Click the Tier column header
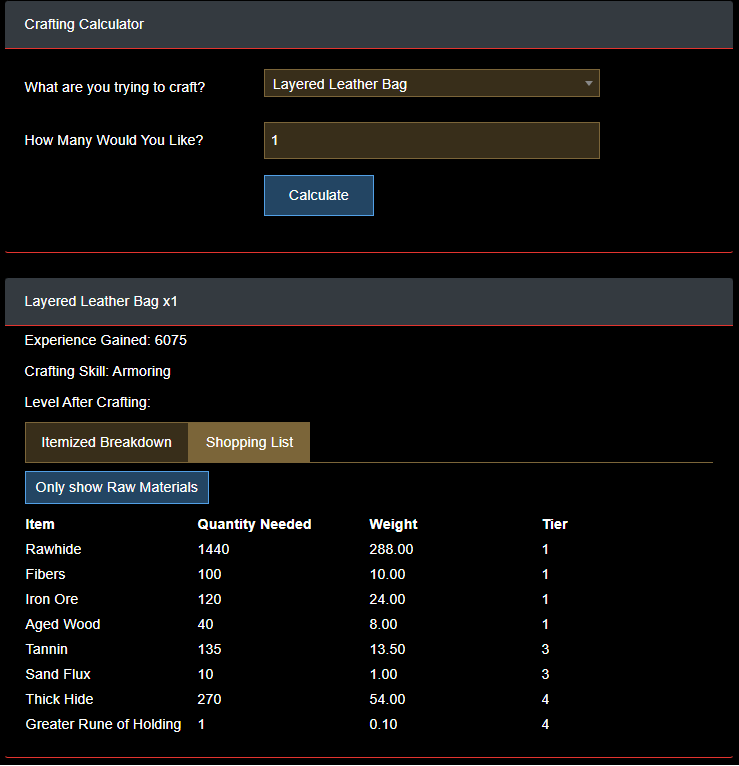 (x=554, y=524)
